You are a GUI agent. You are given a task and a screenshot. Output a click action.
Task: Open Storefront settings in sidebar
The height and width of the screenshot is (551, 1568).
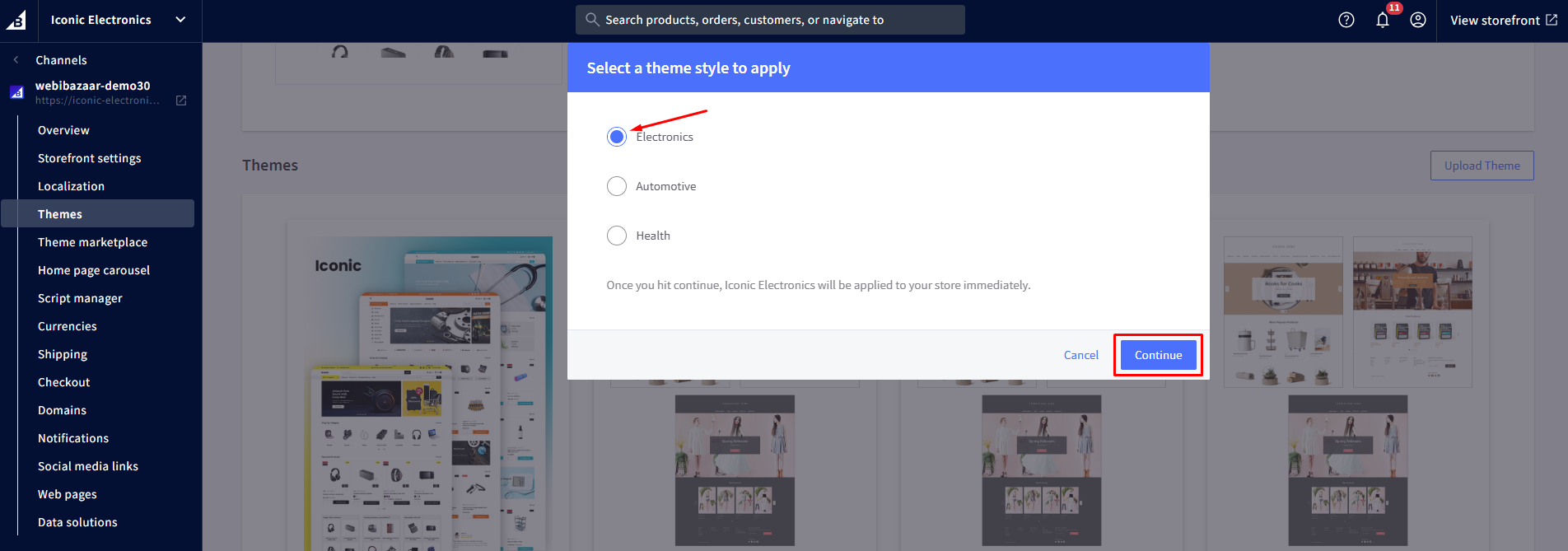click(89, 158)
